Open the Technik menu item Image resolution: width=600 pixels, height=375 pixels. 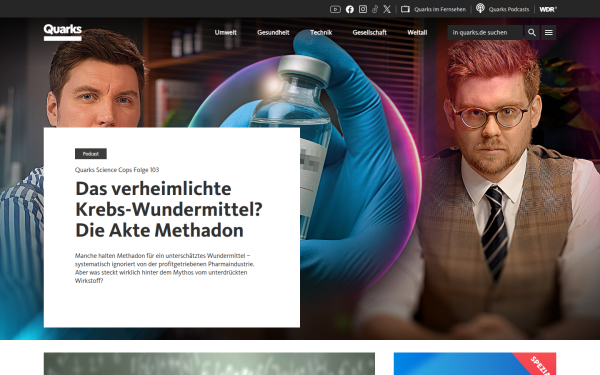tap(321, 33)
